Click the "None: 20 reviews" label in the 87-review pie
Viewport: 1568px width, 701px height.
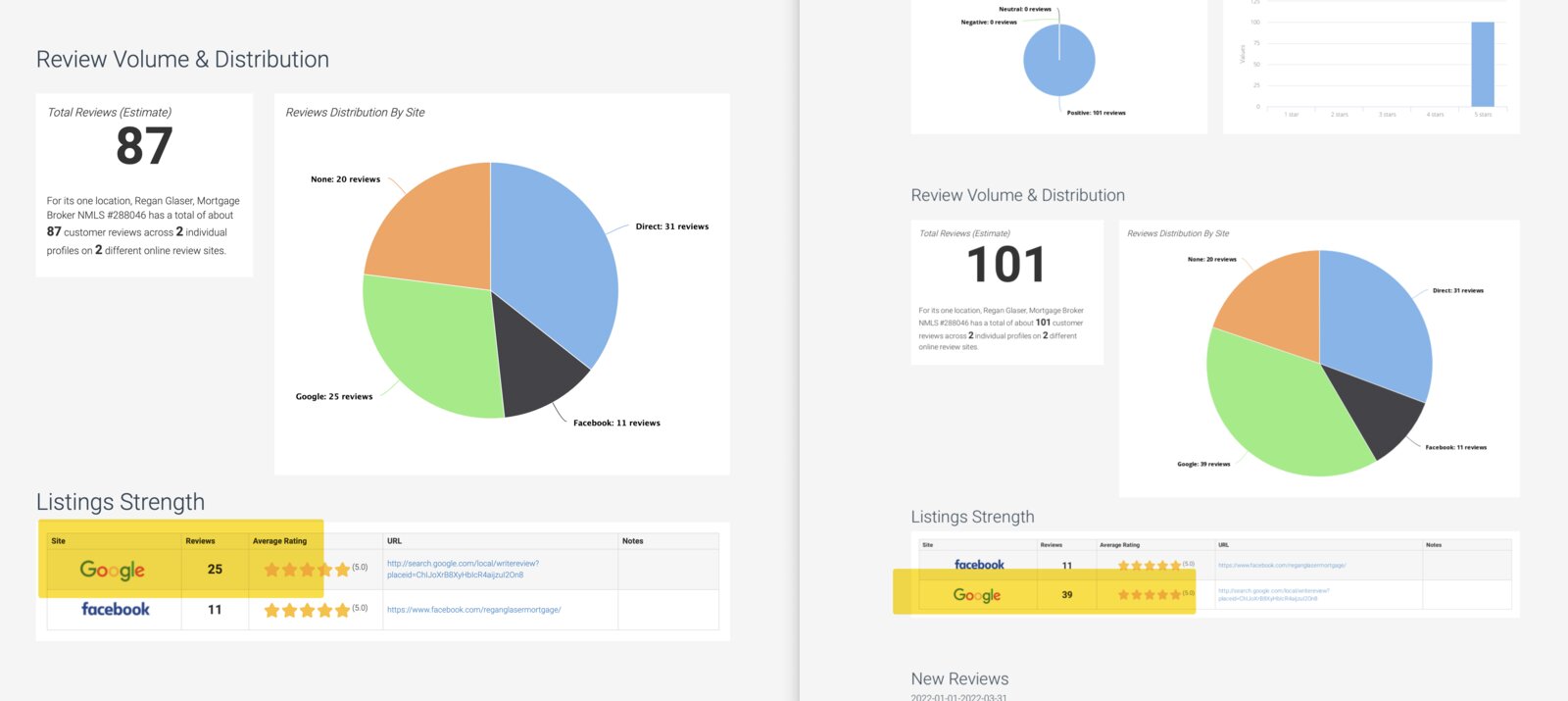345,179
